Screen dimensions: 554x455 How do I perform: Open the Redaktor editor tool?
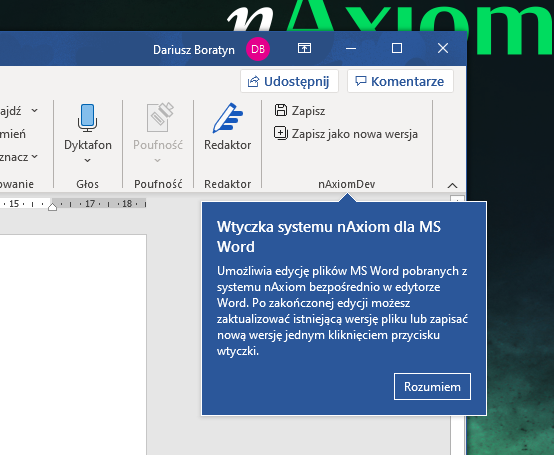click(228, 126)
